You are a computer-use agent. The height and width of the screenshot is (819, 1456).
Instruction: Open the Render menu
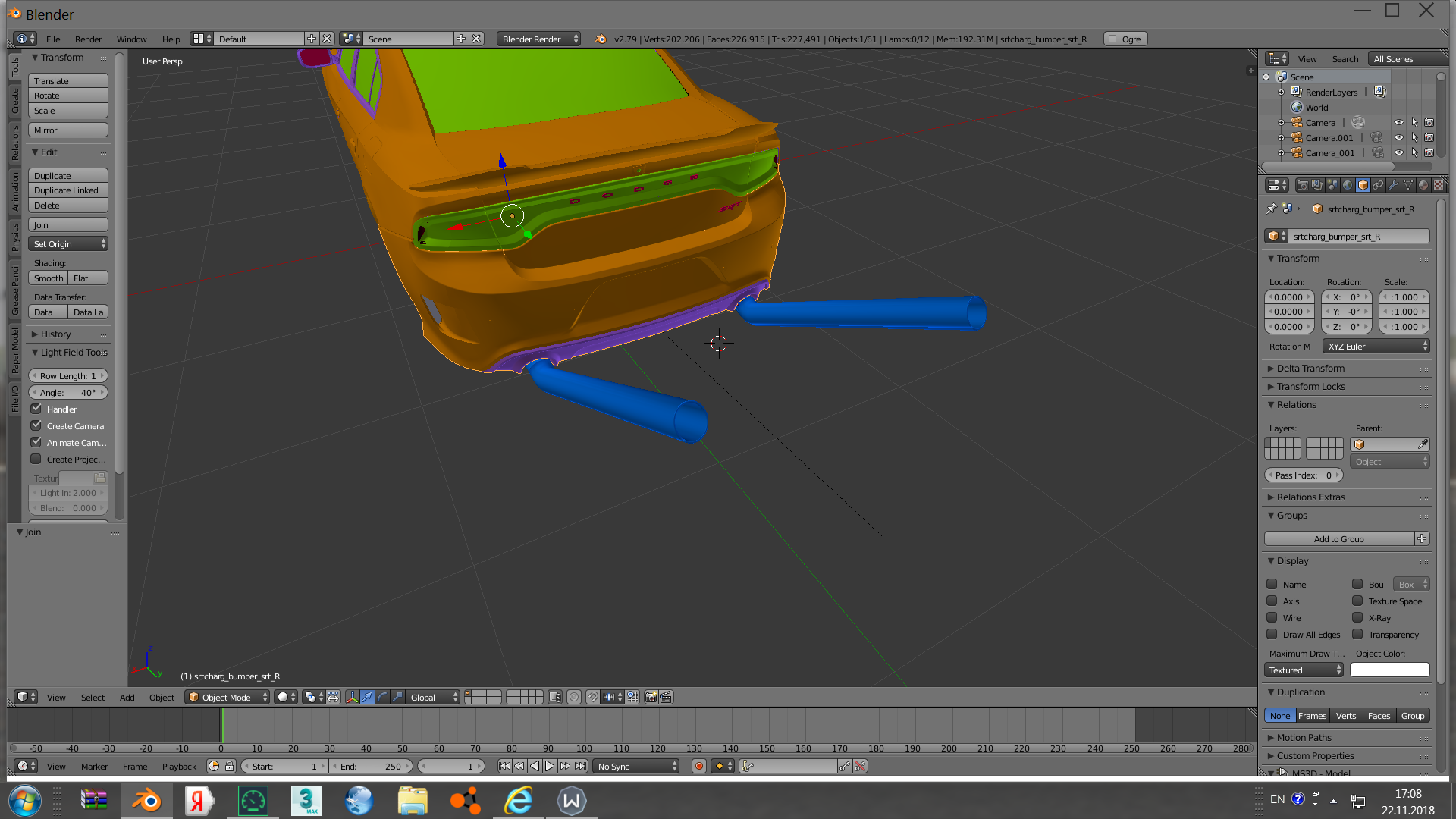pyautogui.click(x=88, y=39)
